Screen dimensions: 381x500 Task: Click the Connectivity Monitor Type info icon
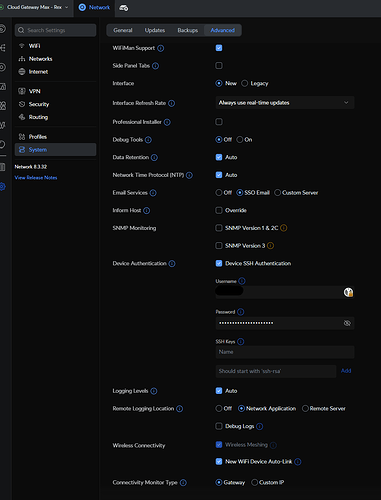(183, 483)
